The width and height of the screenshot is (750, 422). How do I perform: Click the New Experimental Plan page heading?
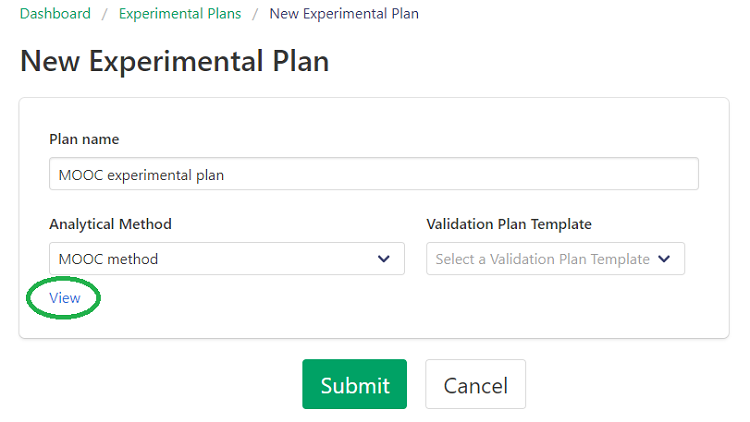[x=174, y=61]
